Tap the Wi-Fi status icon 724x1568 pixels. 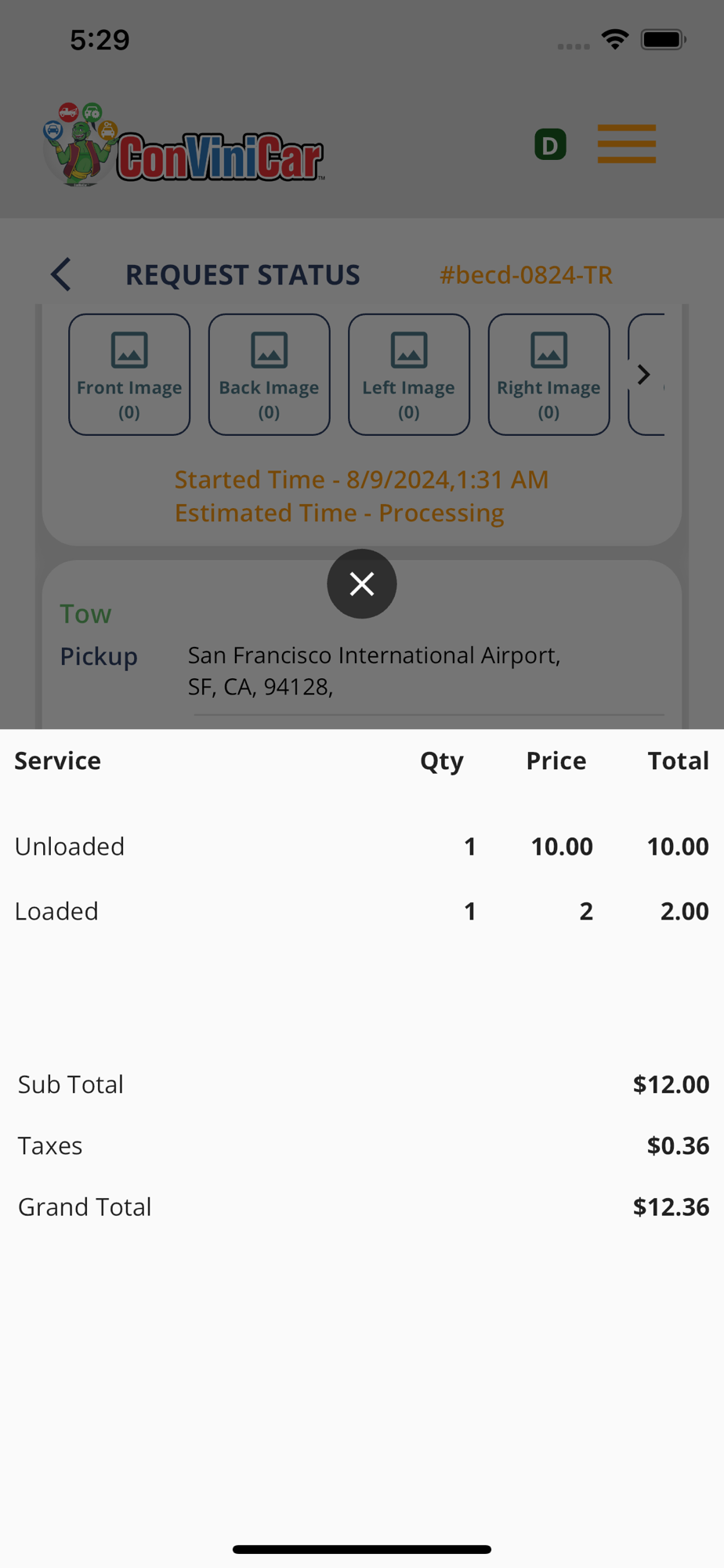pos(615,39)
